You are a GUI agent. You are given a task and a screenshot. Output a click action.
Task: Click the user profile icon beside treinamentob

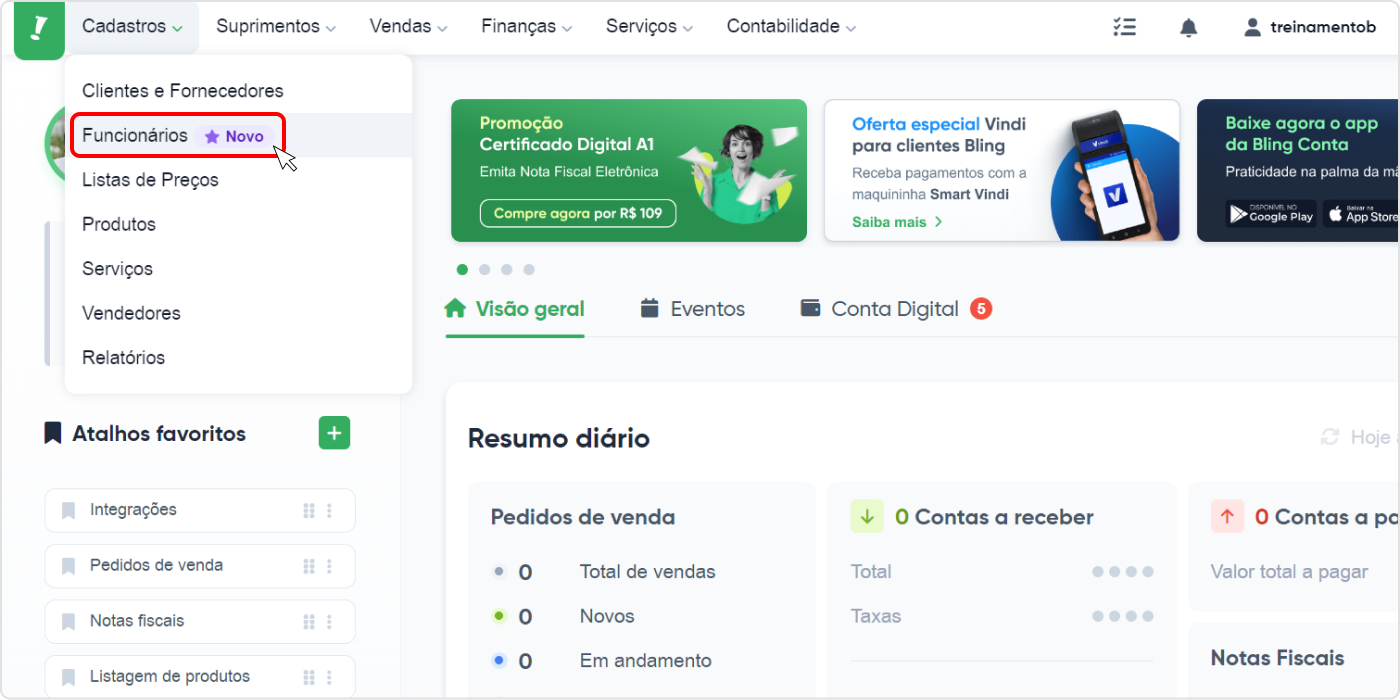(x=1252, y=27)
